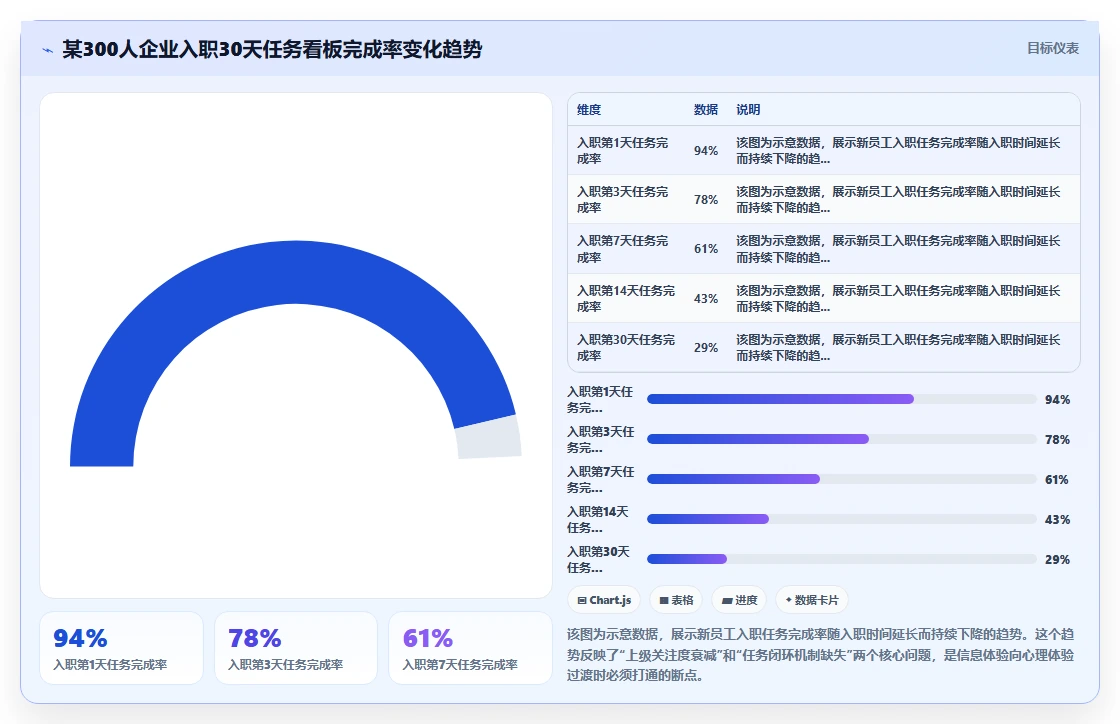The width and height of the screenshot is (1120, 724).
Task: Click the gray unfilled gauge segment
Action: click(x=489, y=438)
